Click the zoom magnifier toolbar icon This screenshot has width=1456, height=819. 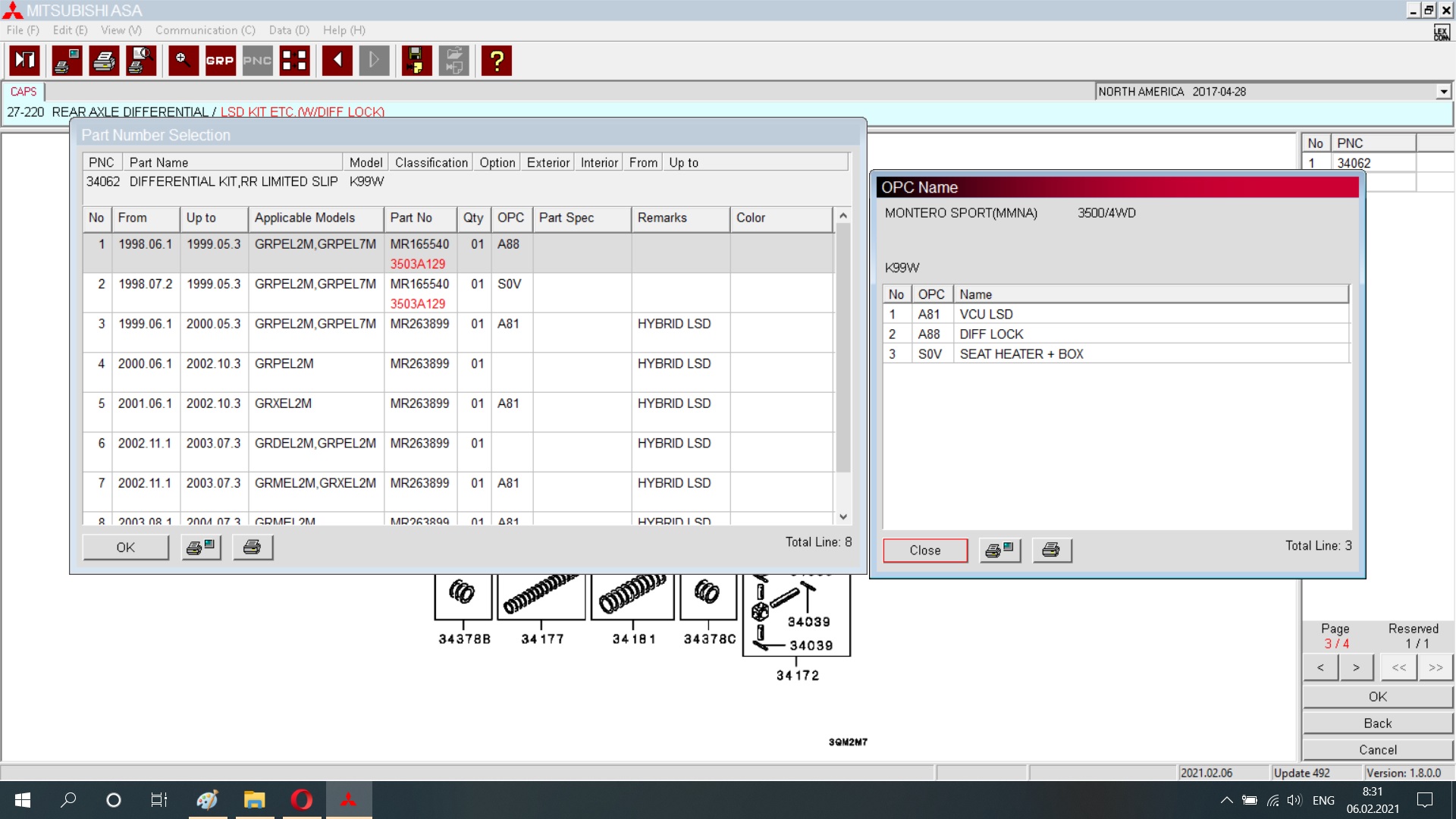[x=183, y=61]
